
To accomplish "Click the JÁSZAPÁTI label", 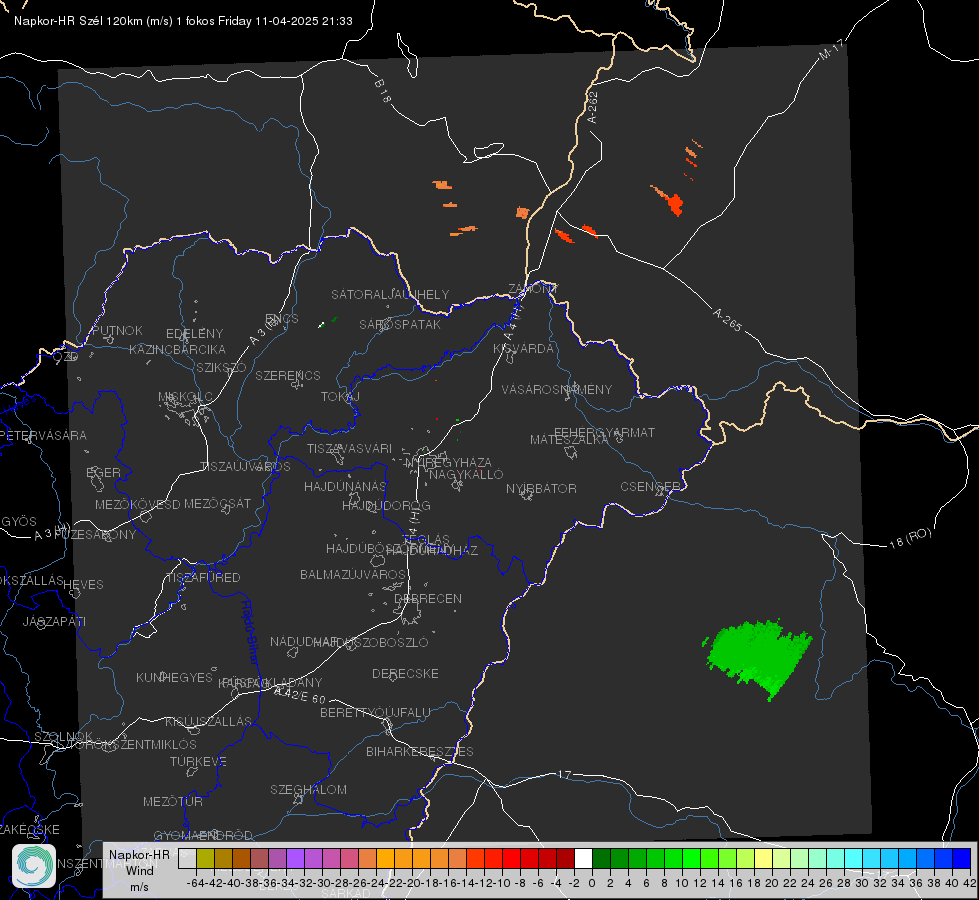I will (x=55, y=621).
